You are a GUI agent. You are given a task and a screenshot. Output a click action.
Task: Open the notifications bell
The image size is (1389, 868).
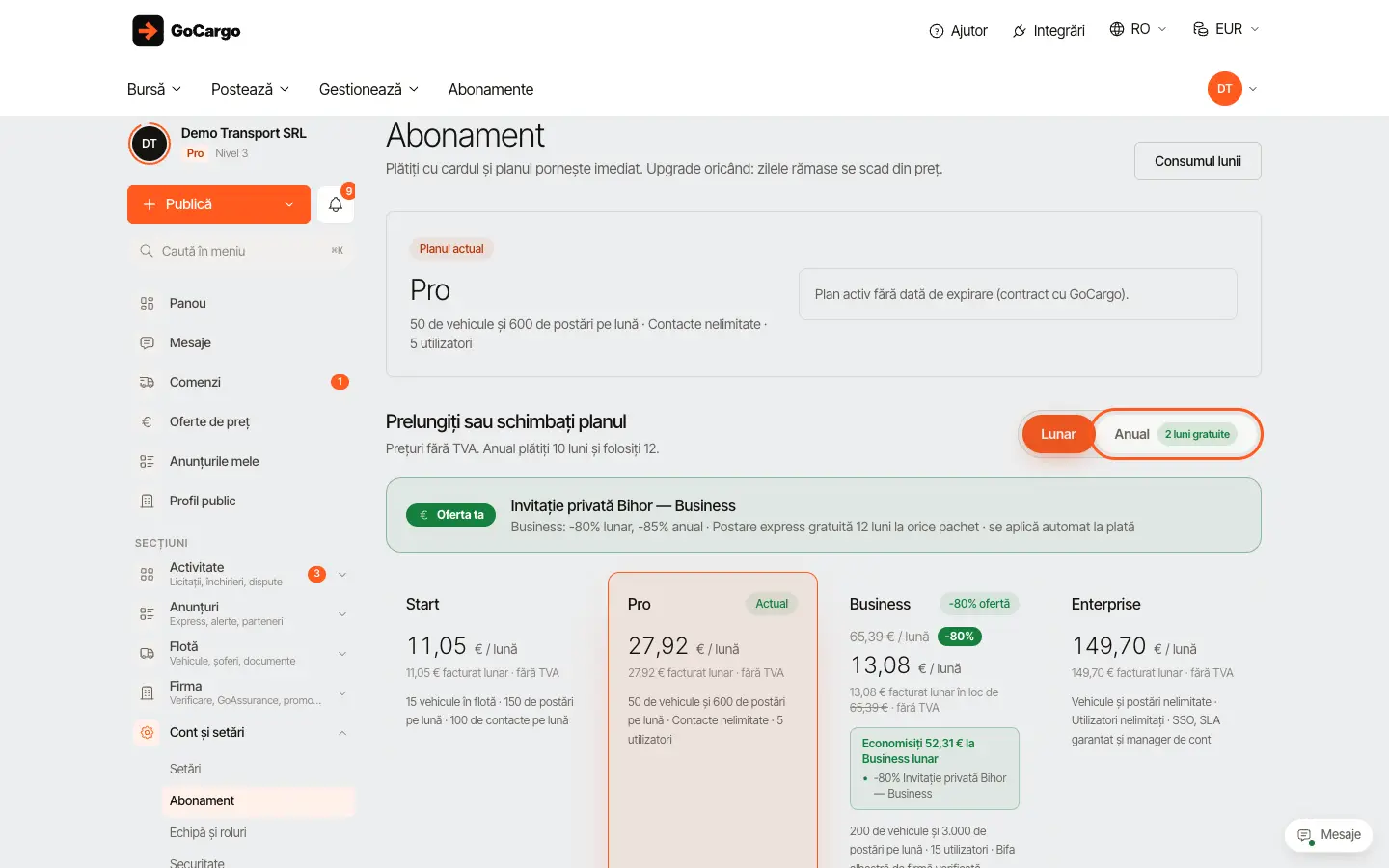point(336,204)
